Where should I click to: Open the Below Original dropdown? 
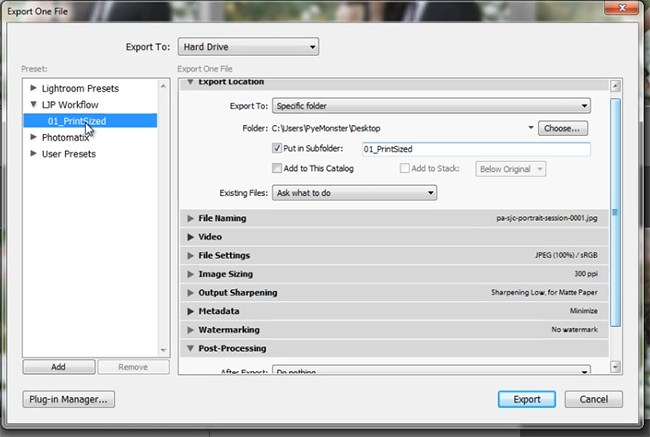[510, 169]
